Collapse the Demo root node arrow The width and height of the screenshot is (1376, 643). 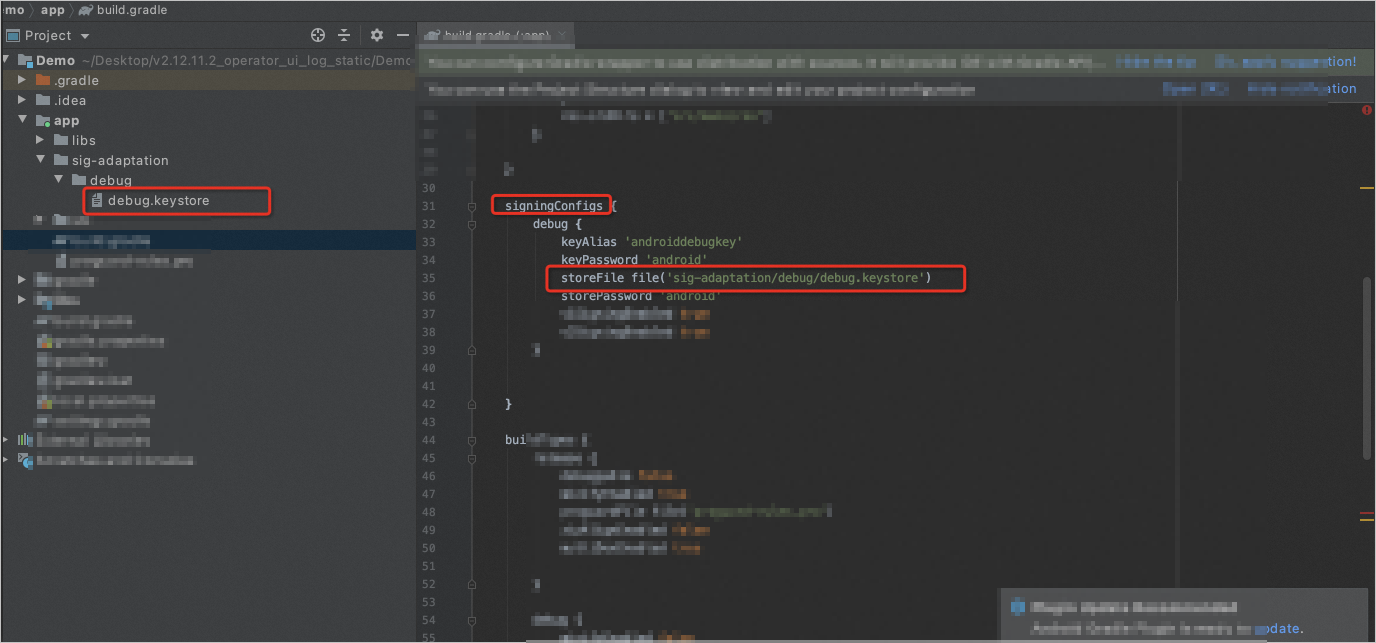[7, 60]
